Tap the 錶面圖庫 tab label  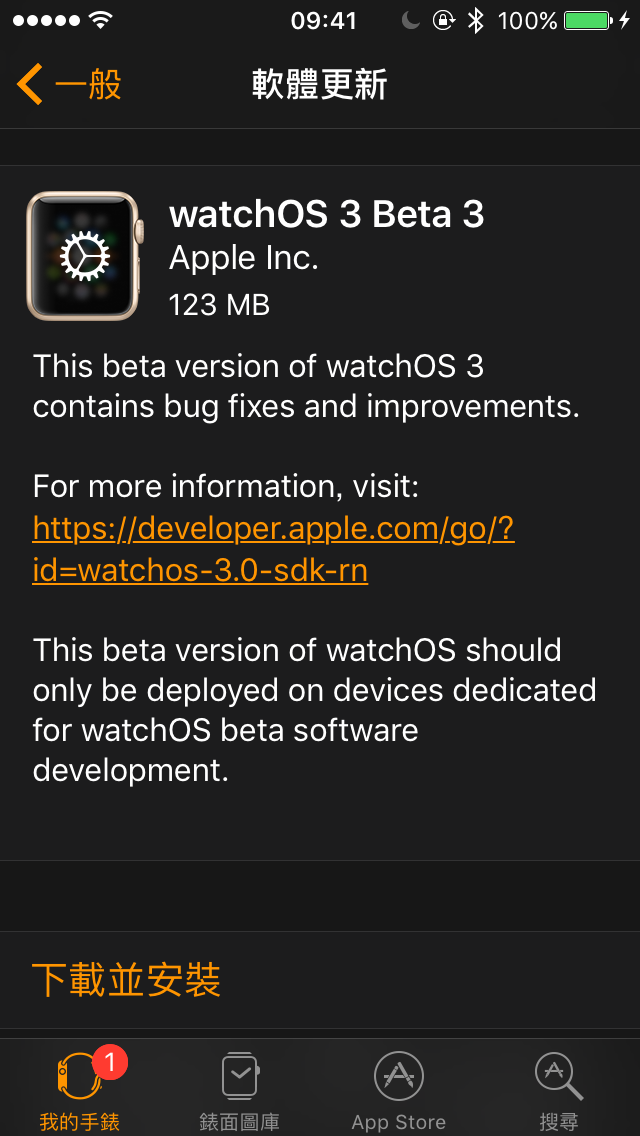click(240, 1122)
